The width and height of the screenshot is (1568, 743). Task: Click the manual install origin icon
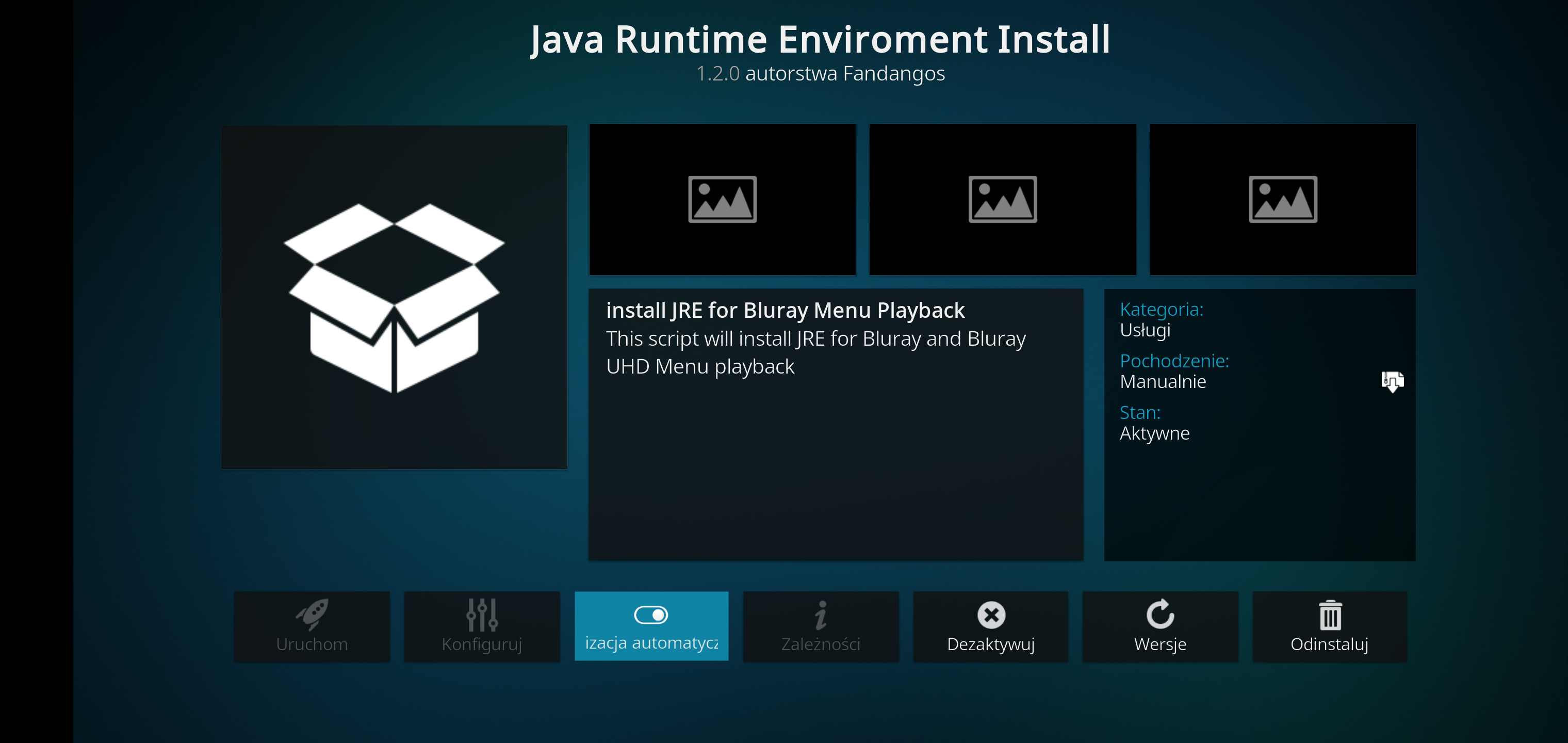point(1392,382)
